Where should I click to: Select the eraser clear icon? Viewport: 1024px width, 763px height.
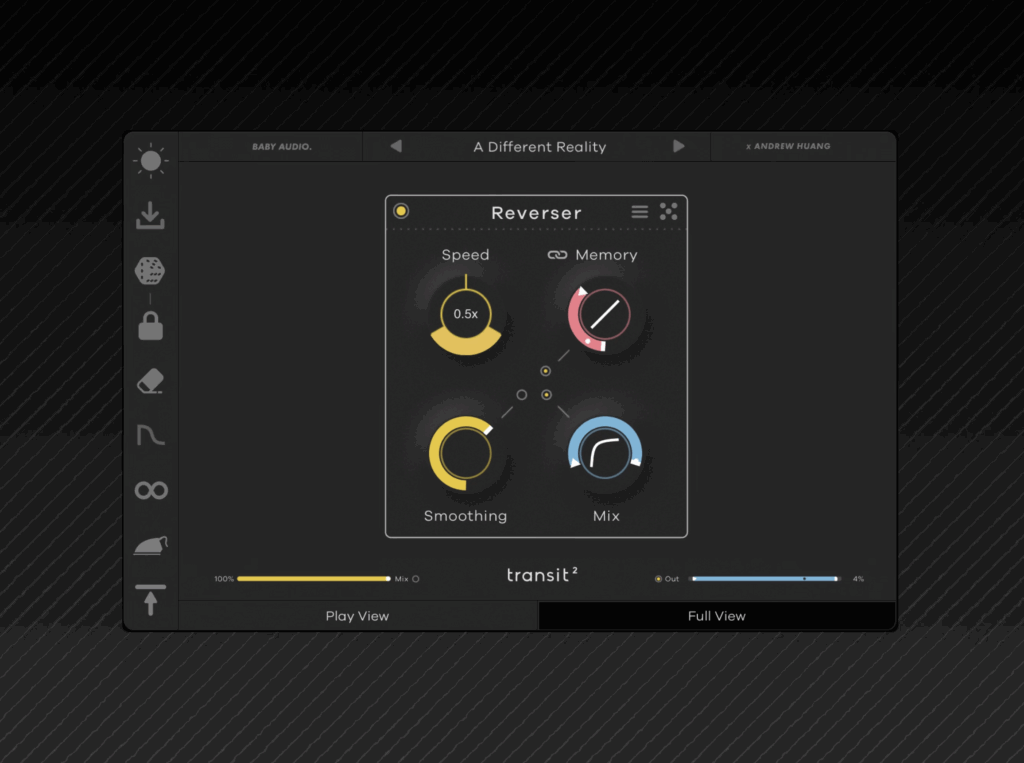(x=150, y=381)
